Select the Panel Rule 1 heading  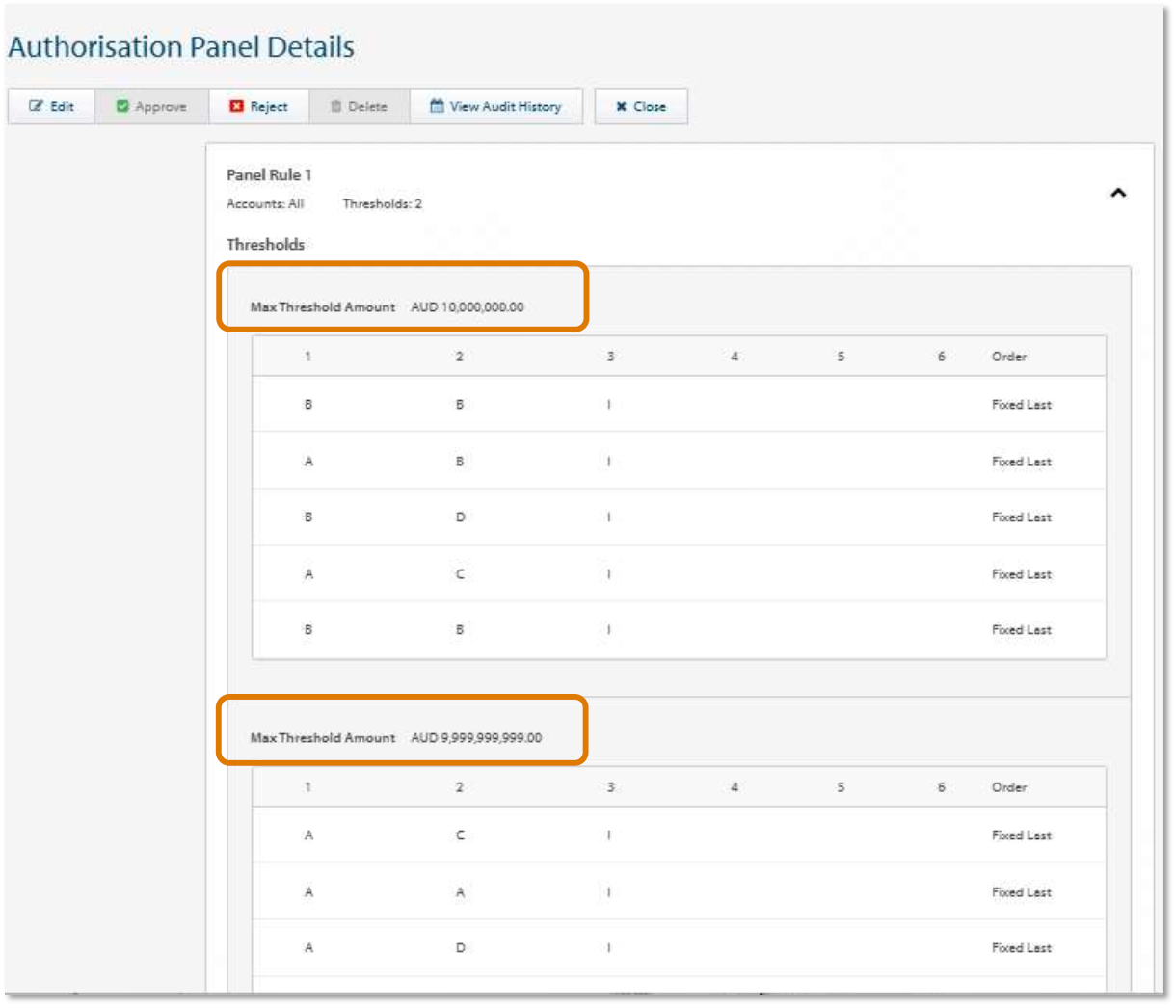tap(269, 174)
